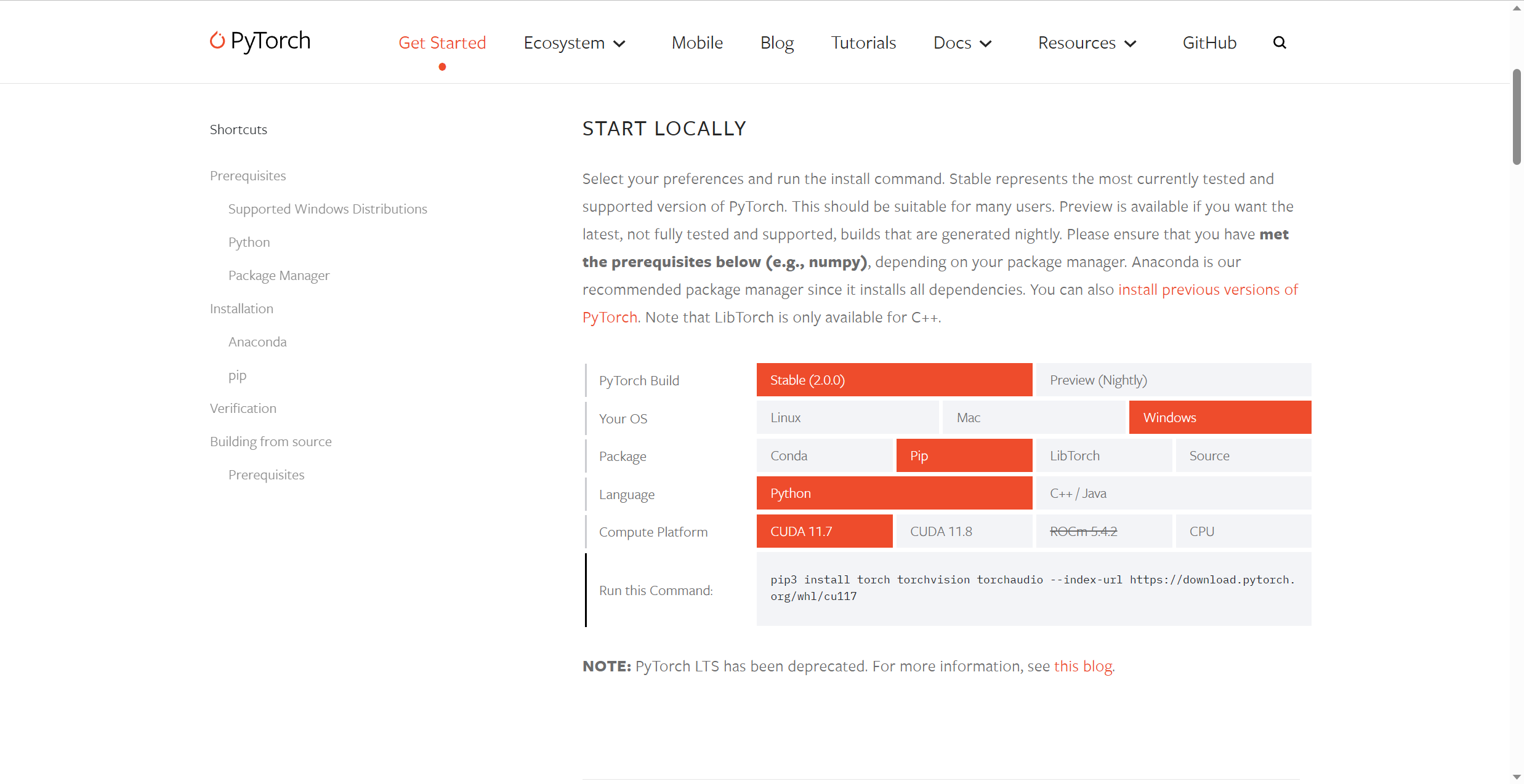
Task: Open the GitHub menu link
Action: coord(1209,43)
